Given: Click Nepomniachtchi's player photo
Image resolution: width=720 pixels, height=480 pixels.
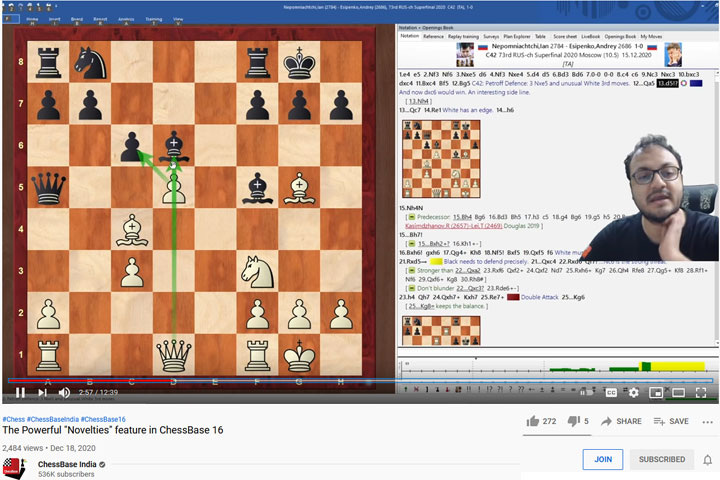Looking at the screenshot, I should coord(465,55).
